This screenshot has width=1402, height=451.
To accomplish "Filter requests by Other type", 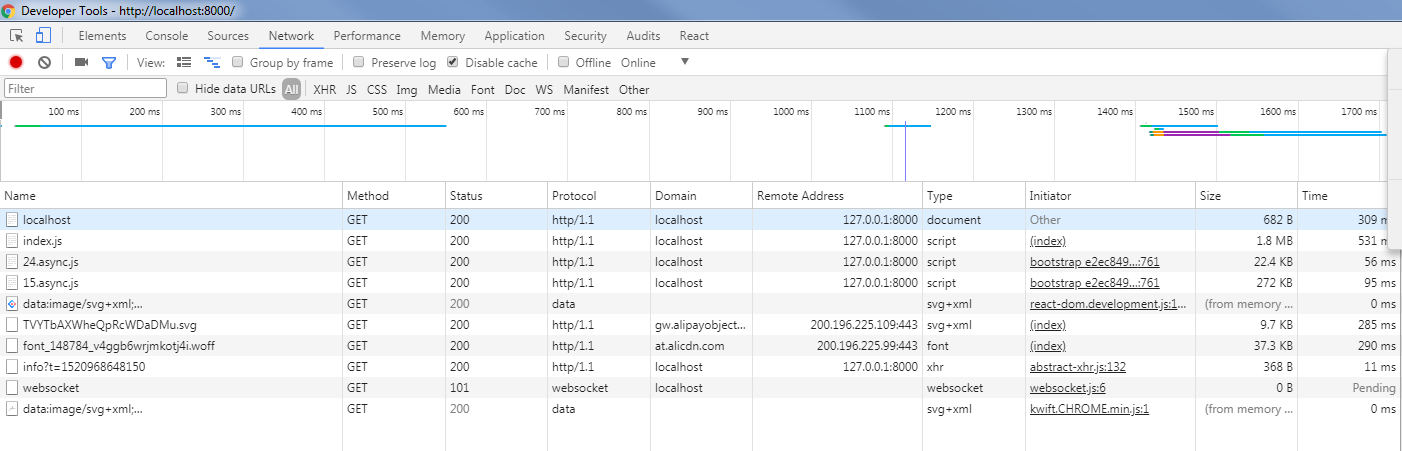I will pyautogui.click(x=634, y=89).
